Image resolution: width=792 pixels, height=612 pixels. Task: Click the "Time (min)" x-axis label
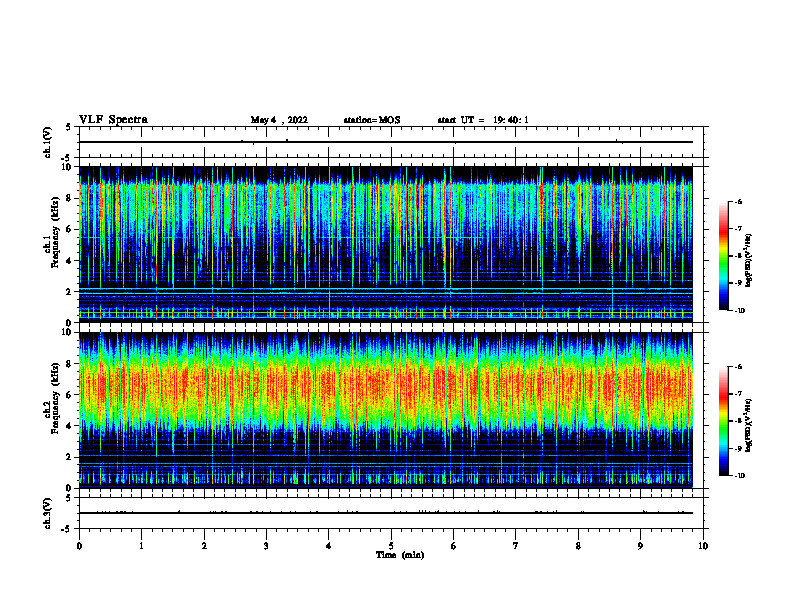click(400, 555)
